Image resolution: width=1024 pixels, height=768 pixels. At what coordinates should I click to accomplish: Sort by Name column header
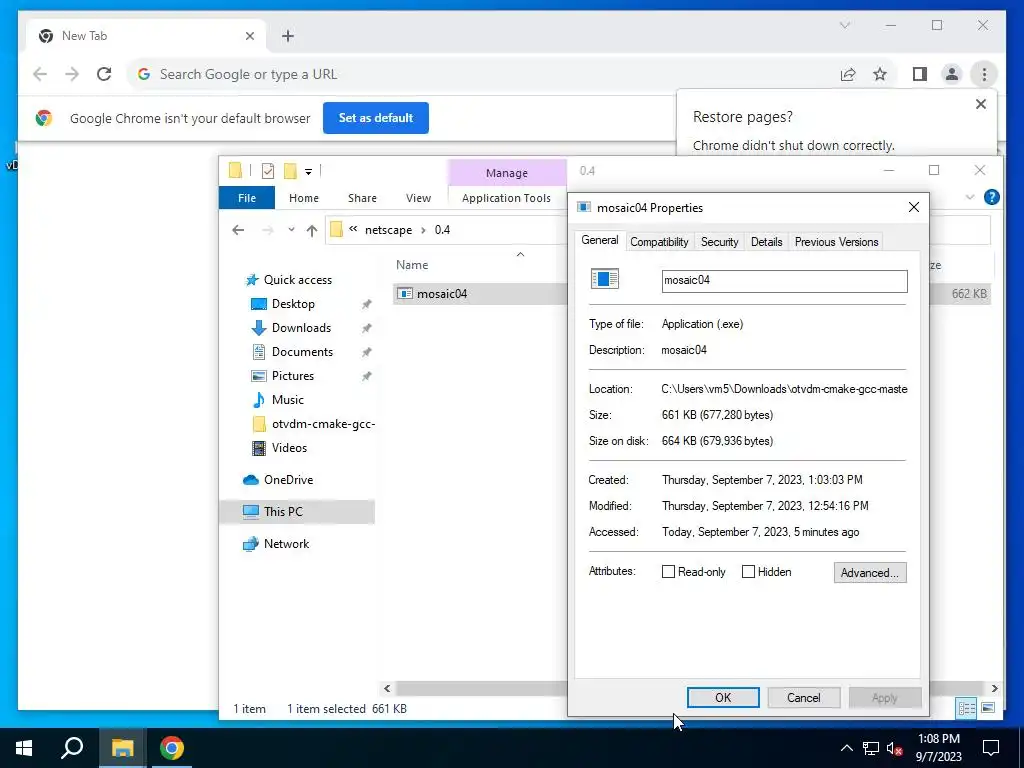click(412, 264)
